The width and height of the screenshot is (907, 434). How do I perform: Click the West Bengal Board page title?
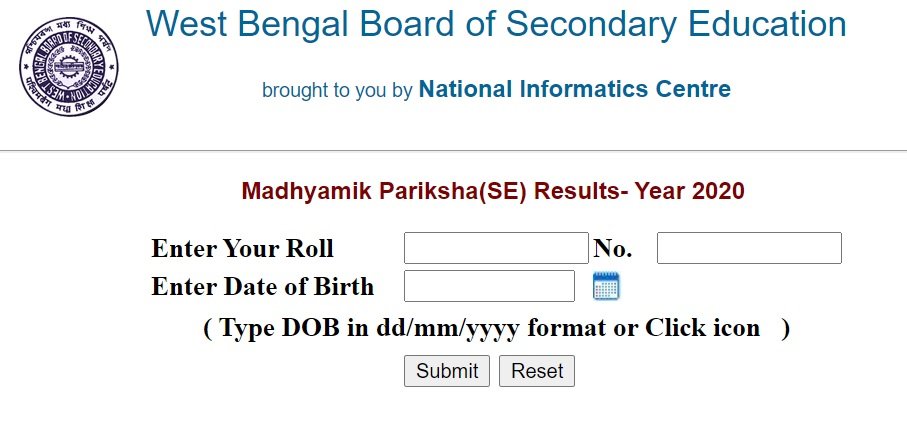pyautogui.click(x=496, y=24)
